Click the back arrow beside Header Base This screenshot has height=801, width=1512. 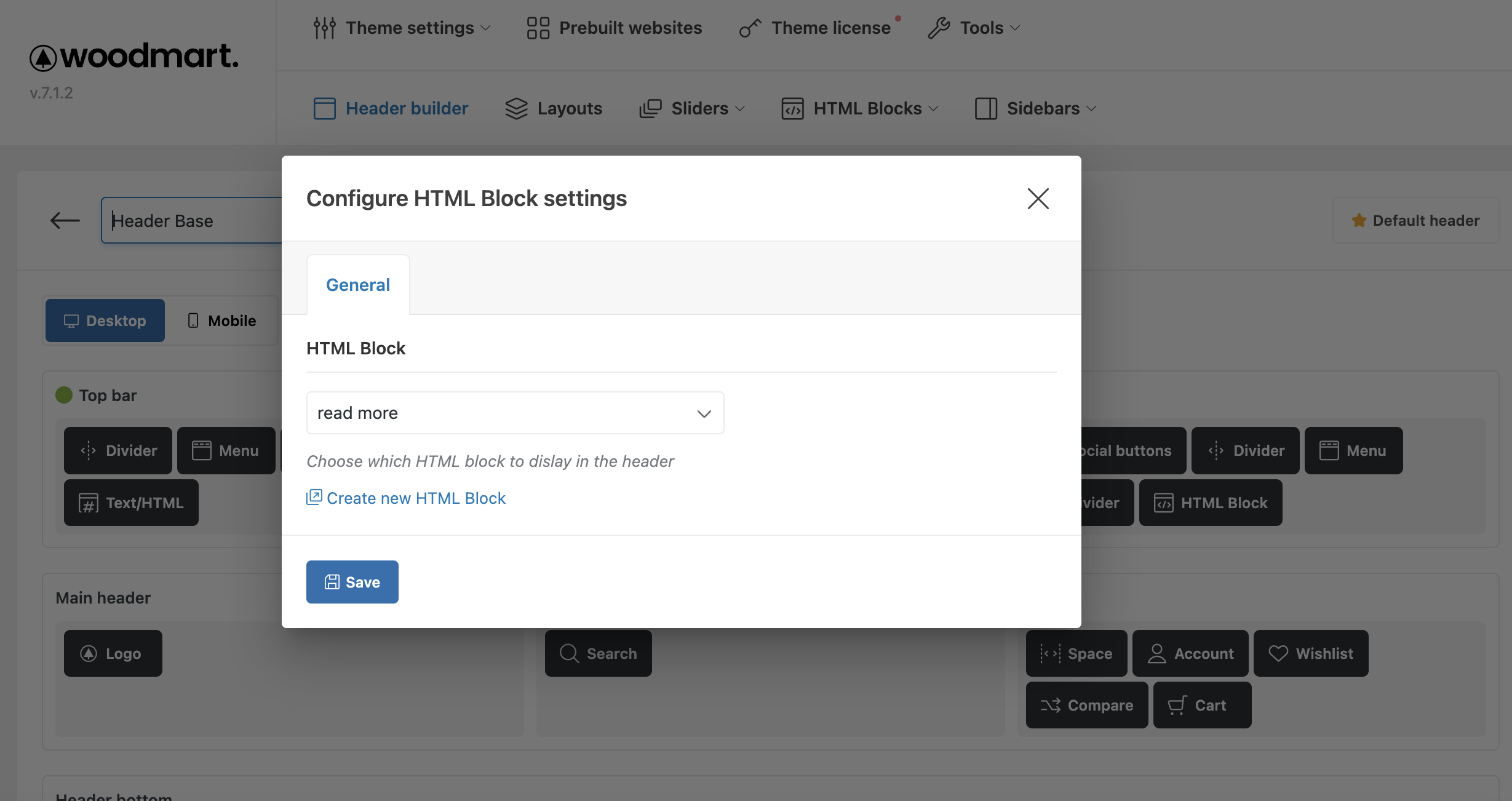pyautogui.click(x=65, y=220)
